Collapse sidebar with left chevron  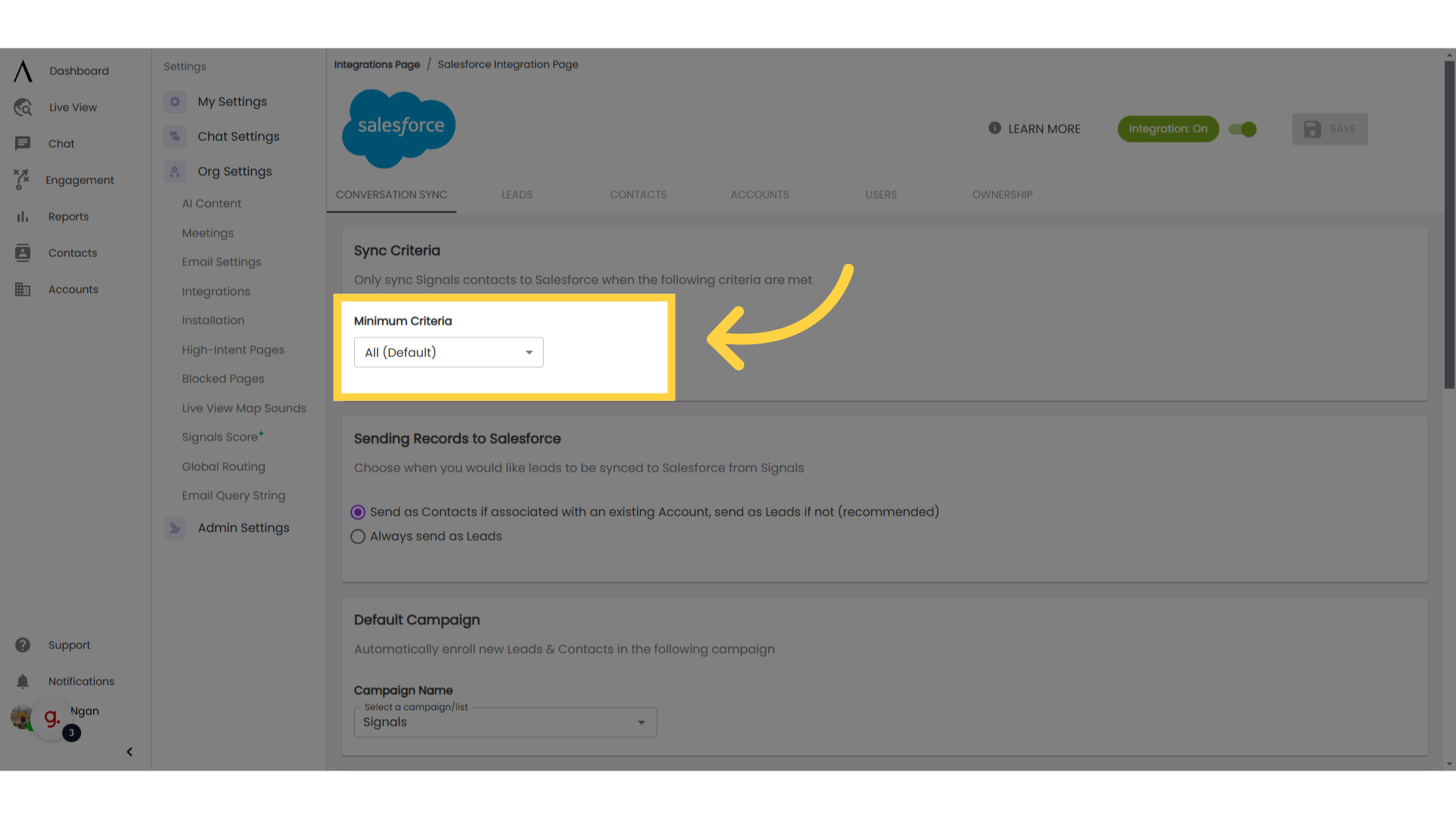point(130,752)
